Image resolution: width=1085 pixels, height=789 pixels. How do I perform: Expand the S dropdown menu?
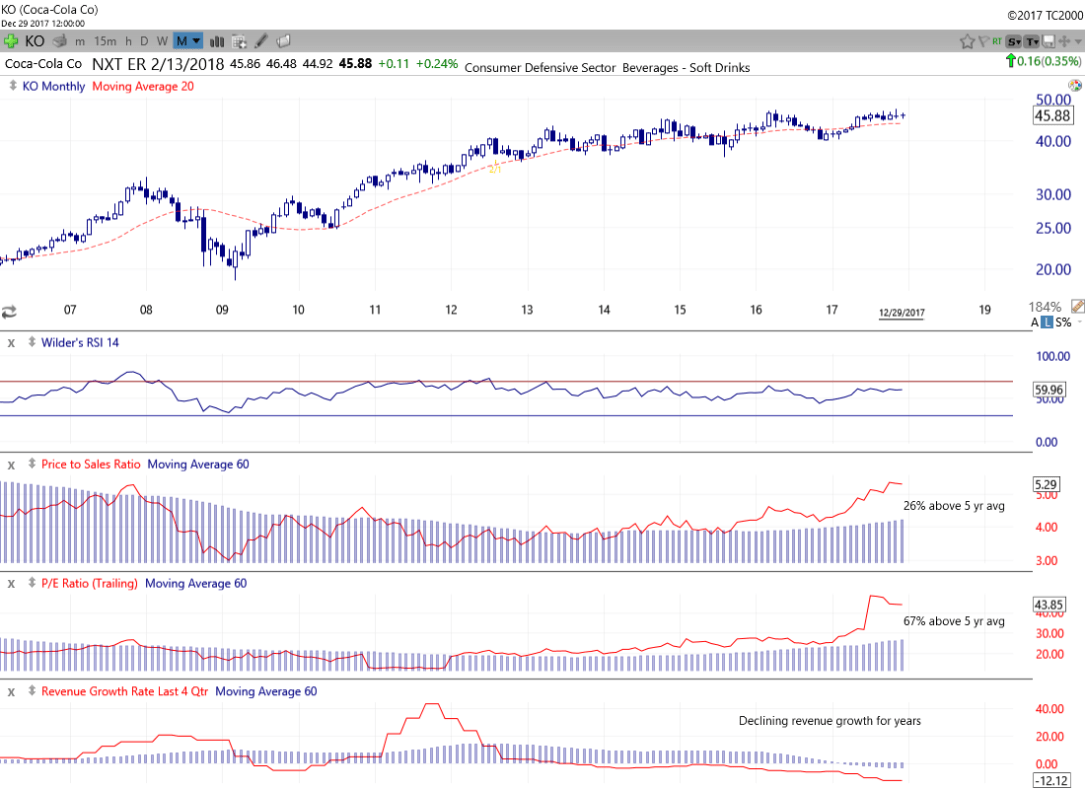[x=1014, y=41]
